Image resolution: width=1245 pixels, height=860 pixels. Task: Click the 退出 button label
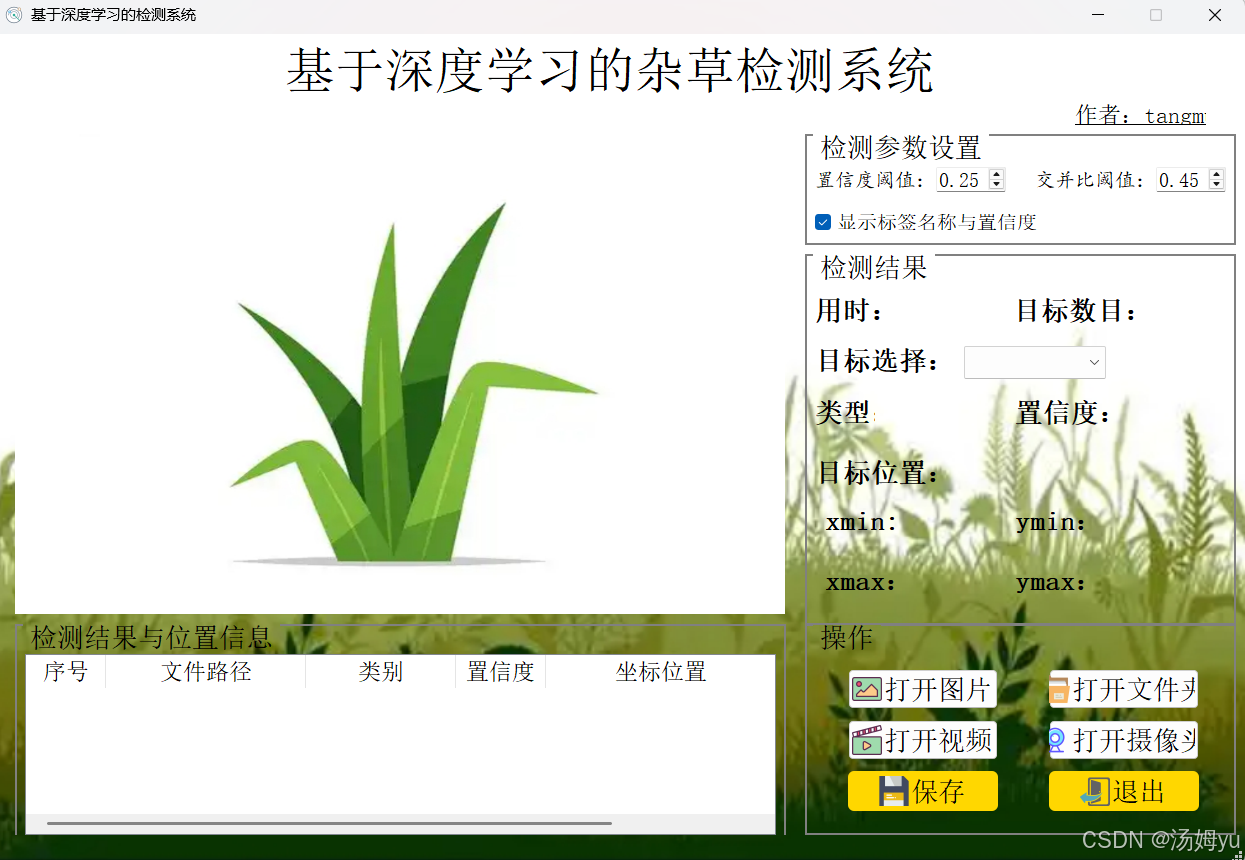tap(1139, 791)
